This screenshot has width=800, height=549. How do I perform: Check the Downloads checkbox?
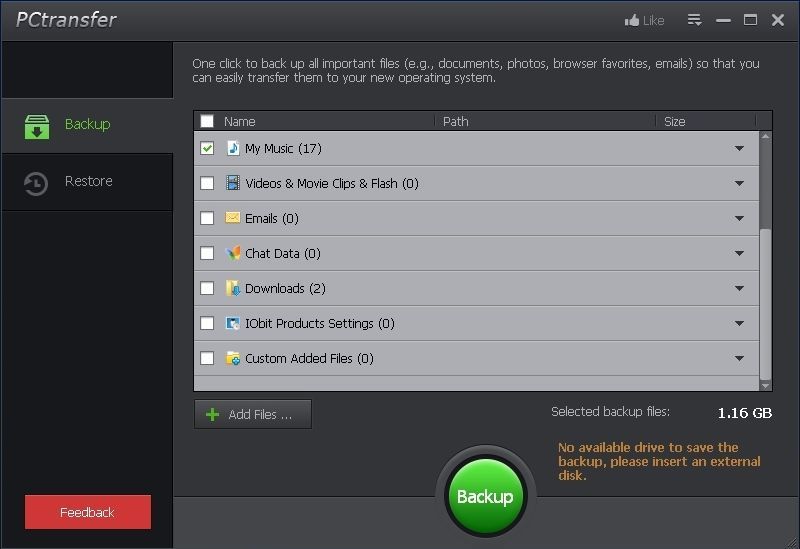(x=207, y=288)
